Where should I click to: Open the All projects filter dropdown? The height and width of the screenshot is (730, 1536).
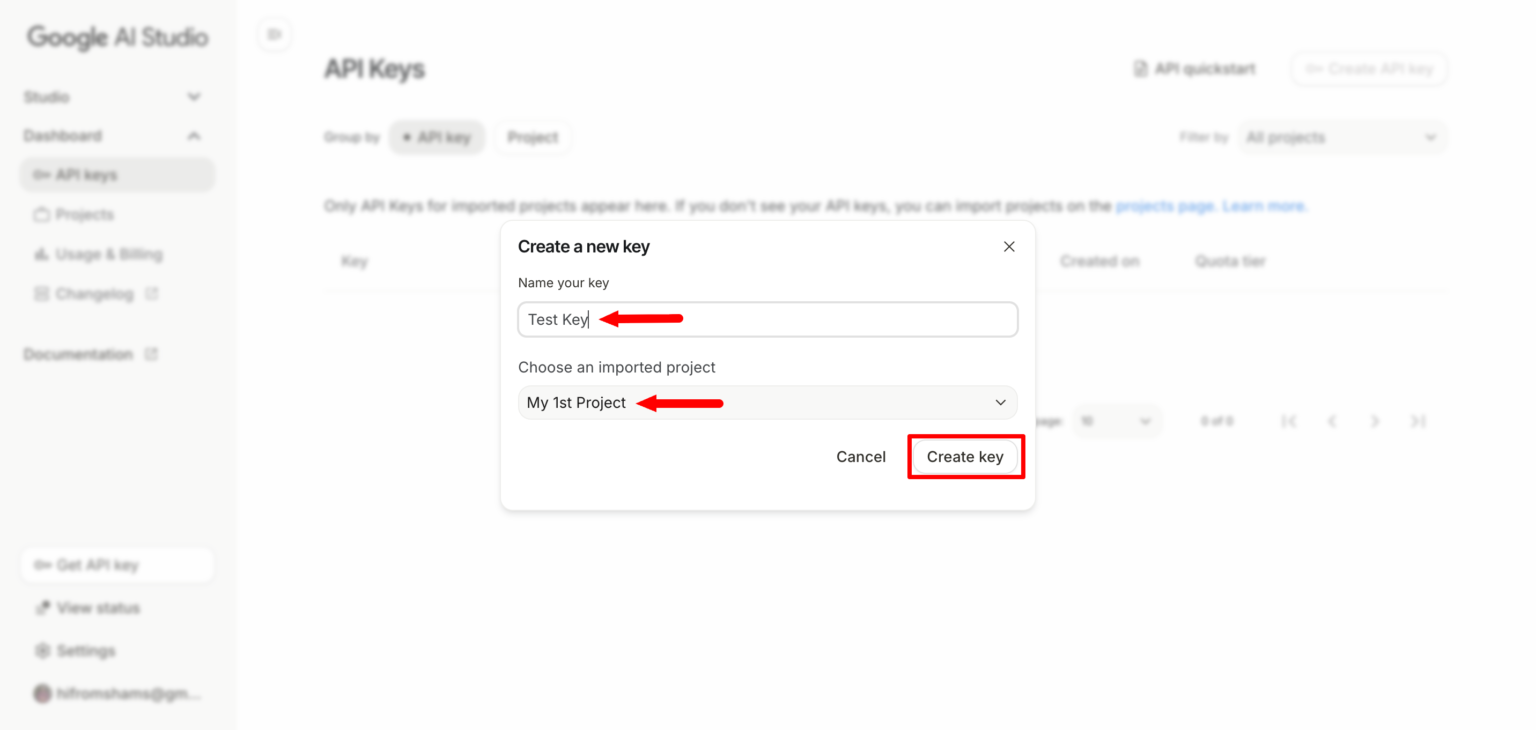coord(1341,137)
